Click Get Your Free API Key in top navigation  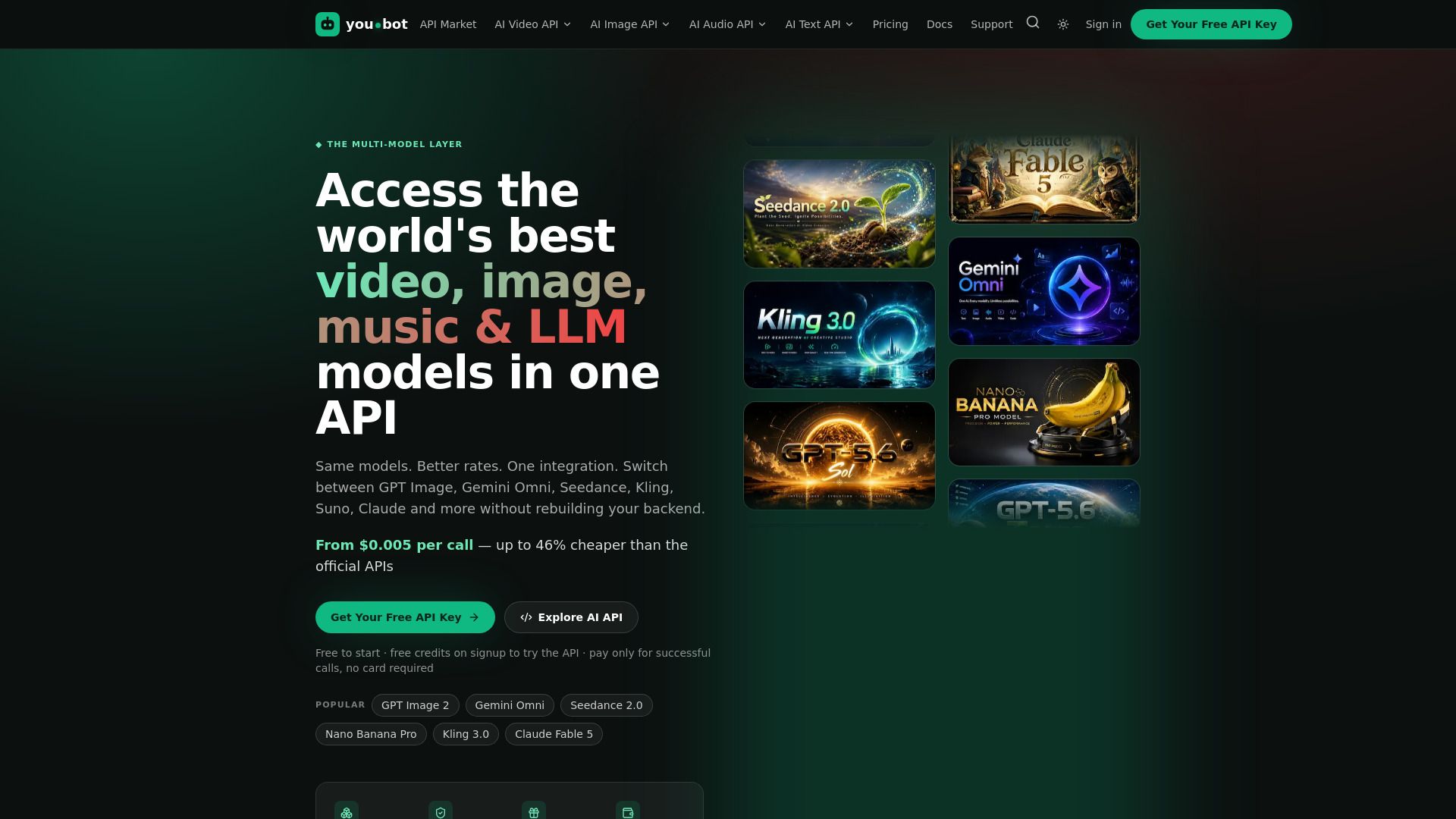tap(1211, 24)
